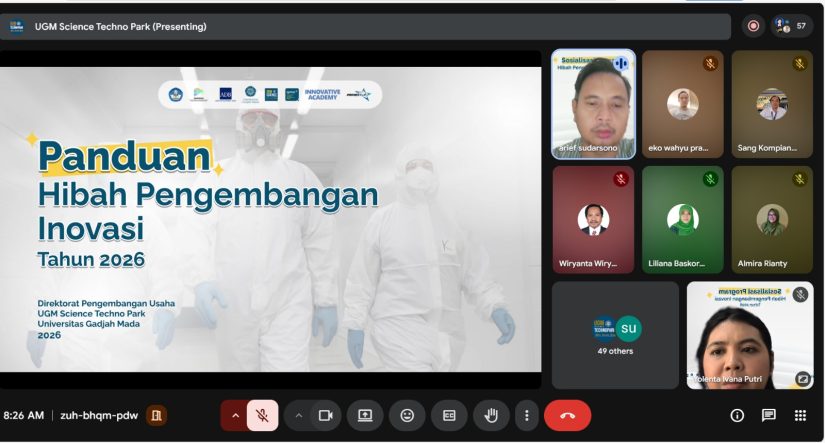Open more options three-dot menu

(527, 415)
